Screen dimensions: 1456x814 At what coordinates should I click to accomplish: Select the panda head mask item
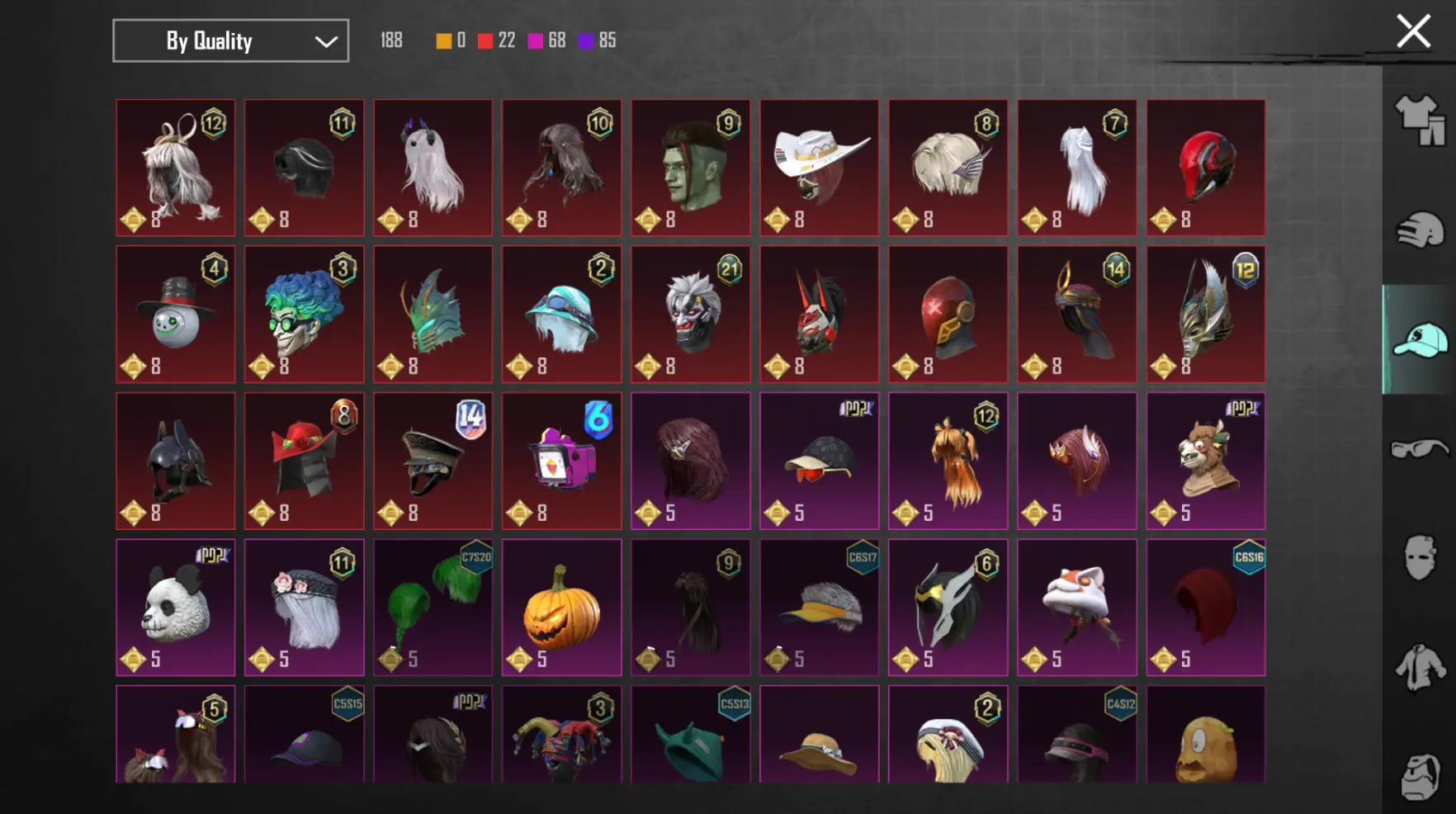(x=175, y=608)
